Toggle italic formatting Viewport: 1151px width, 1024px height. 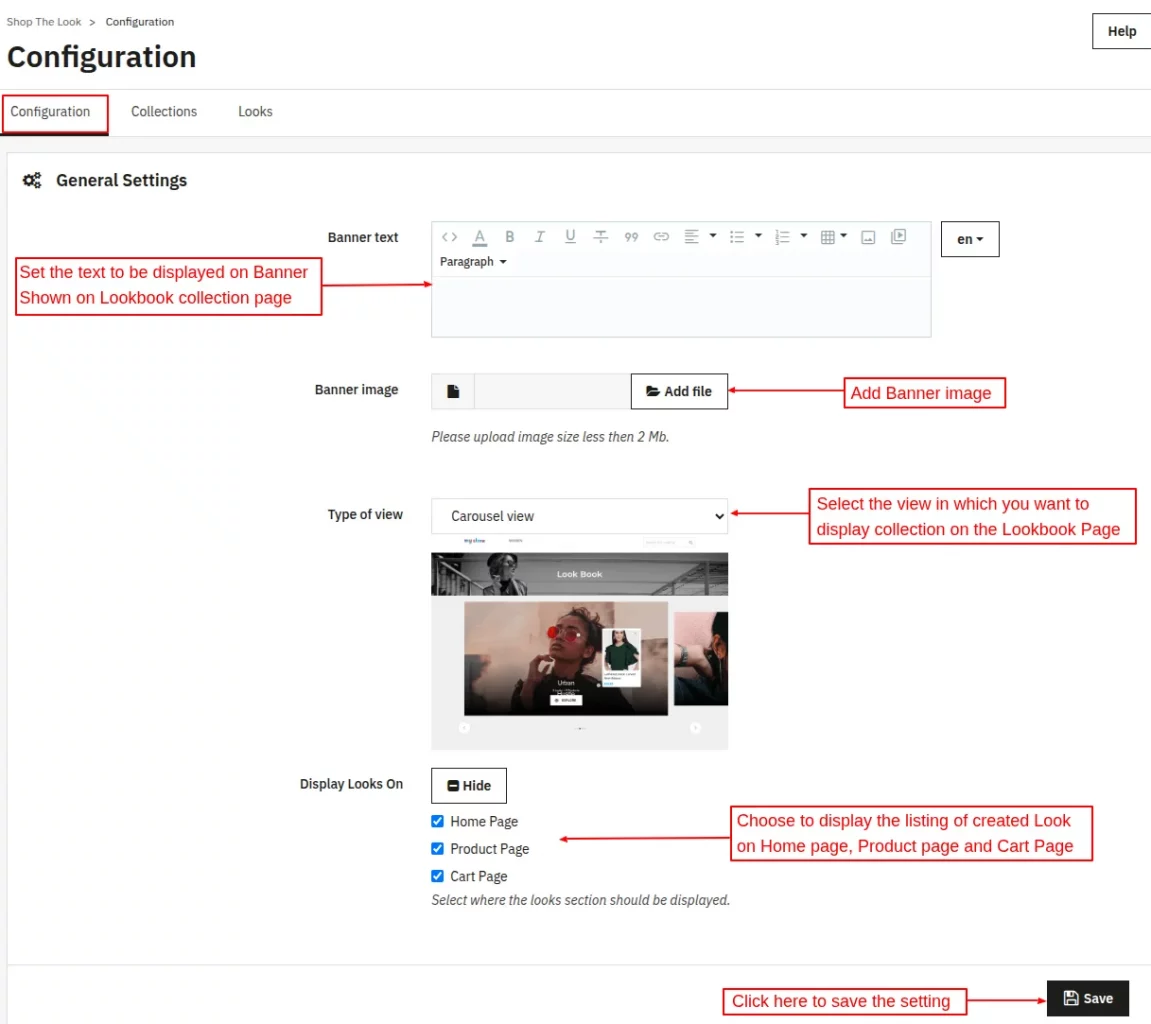point(540,236)
